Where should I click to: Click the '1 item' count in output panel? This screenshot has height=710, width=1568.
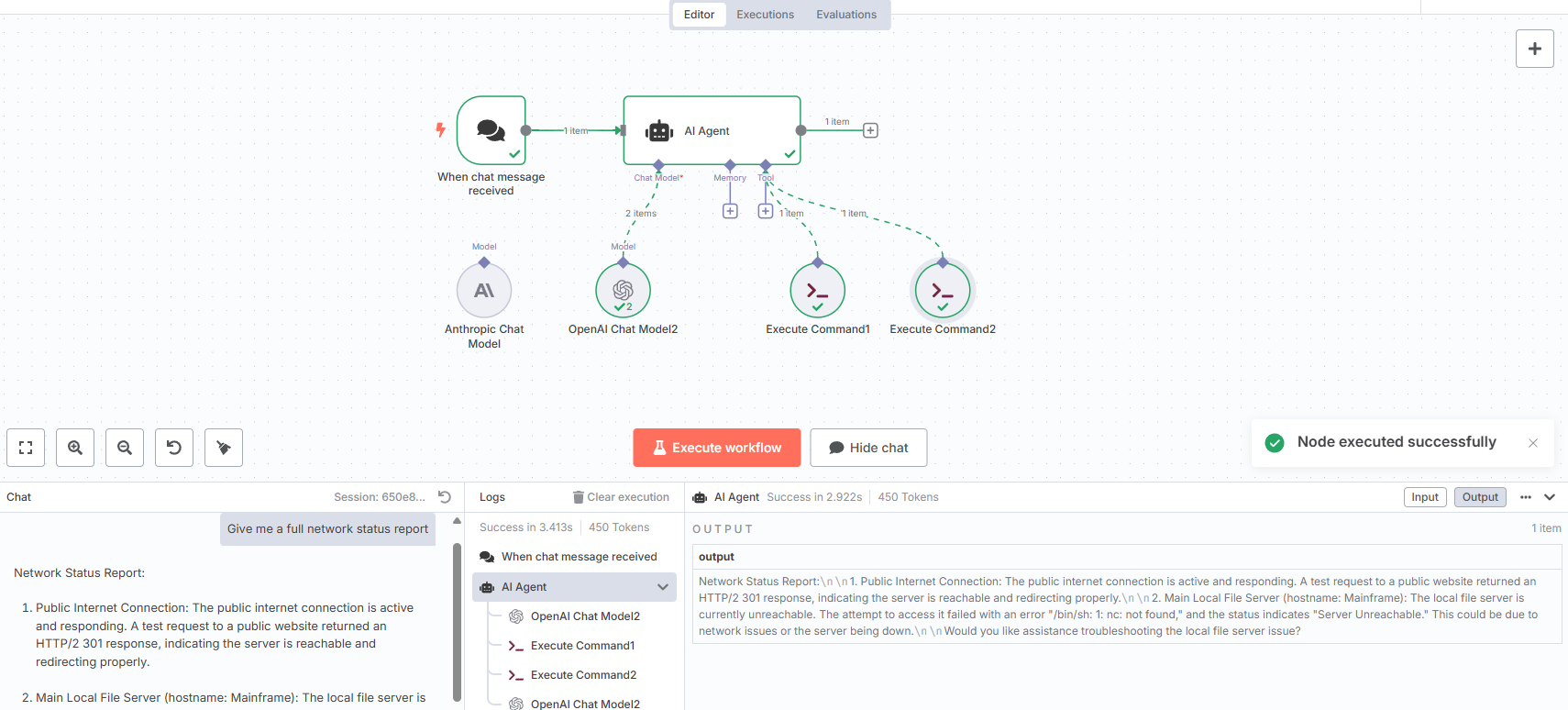pos(1546,528)
